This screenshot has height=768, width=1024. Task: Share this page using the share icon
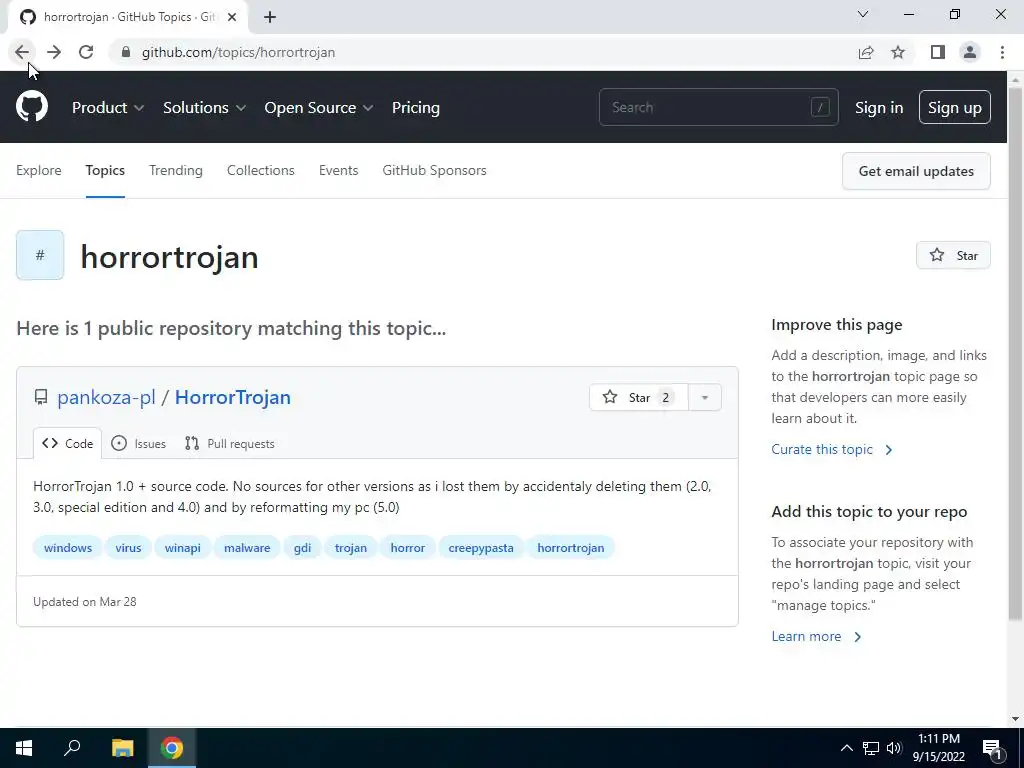866,52
